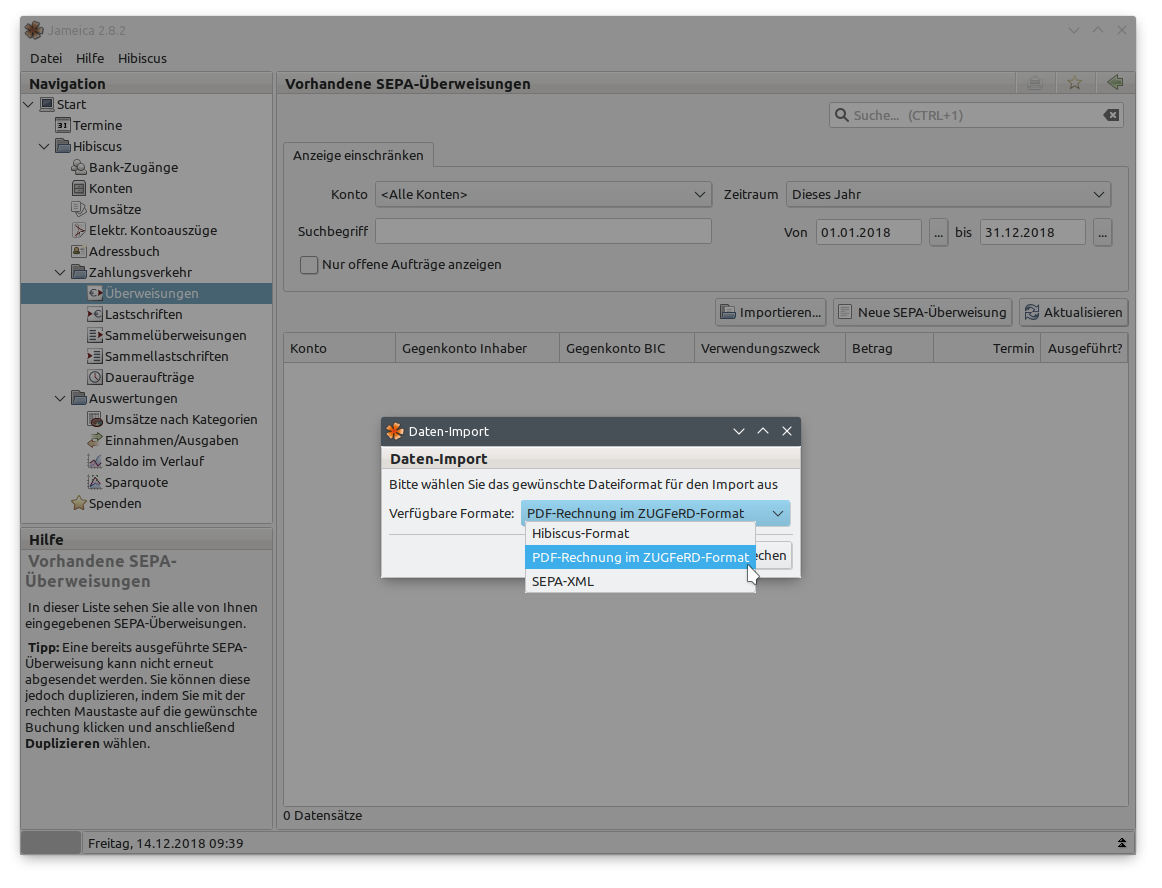Collapse the Start tree node

[29, 105]
